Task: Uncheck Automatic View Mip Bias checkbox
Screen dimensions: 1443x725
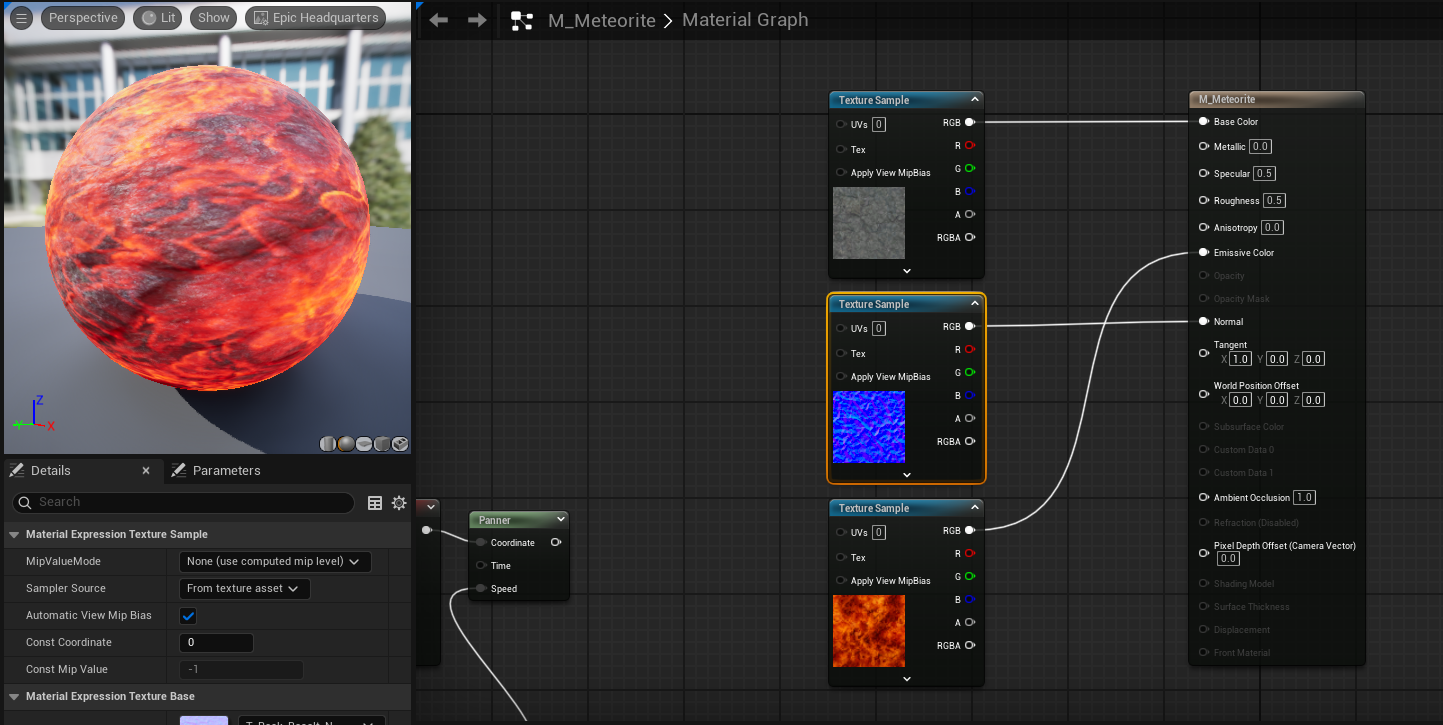Action: pos(188,616)
